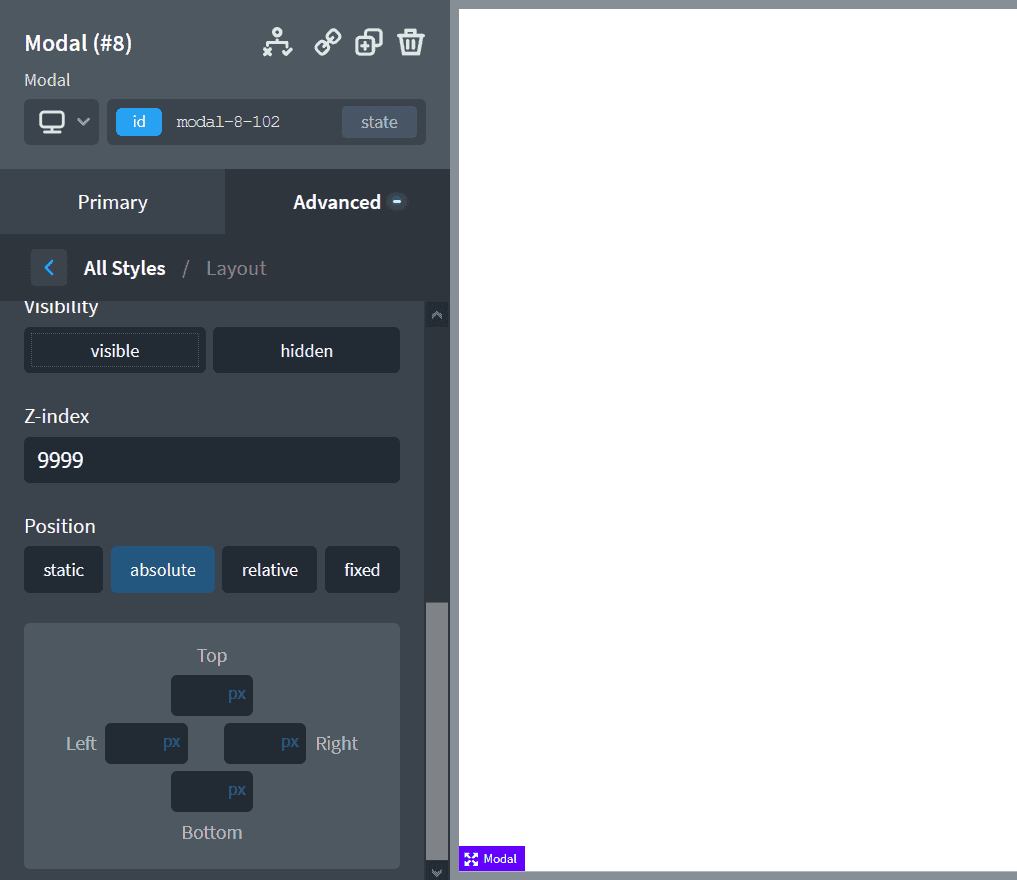Open the state selector button

tap(379, 122)
